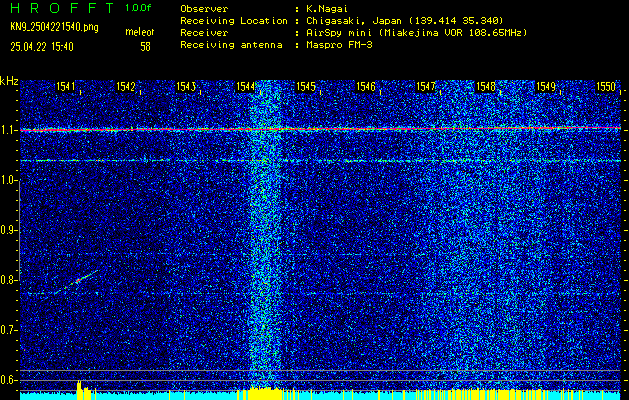Screen dimensions: 629x400
Task: Click the Receiver AirSpy mini text
Action: pos(416,32)
